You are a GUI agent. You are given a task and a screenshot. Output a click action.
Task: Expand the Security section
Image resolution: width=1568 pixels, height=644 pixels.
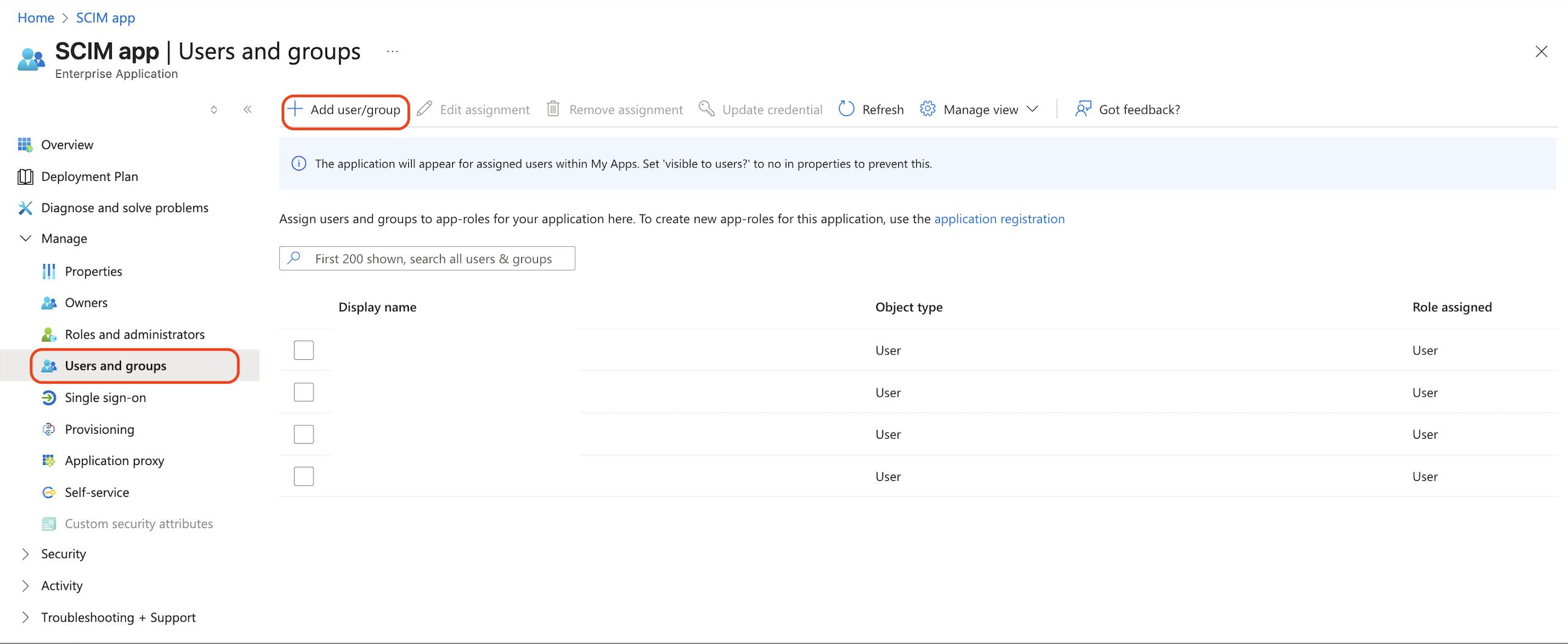[25, 554]
